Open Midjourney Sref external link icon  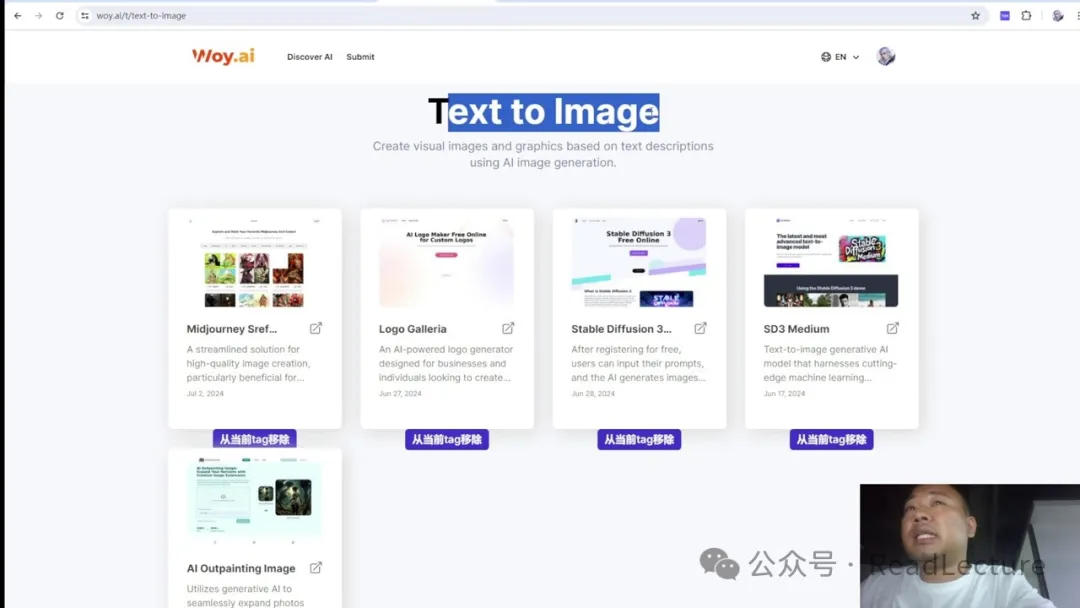[x=315, y=328]
